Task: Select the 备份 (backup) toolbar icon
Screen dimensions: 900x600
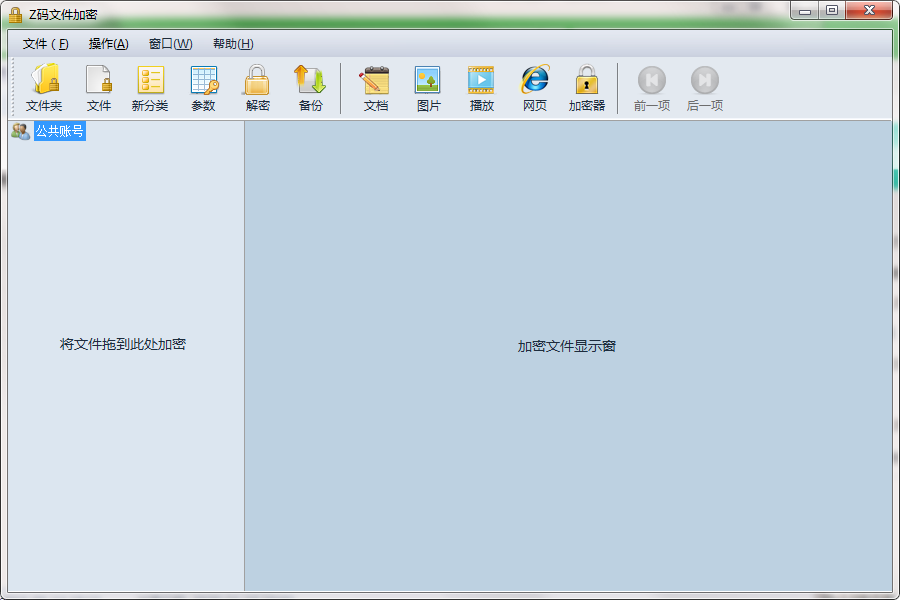Action: pyautogui.click(x=310, y=88)
